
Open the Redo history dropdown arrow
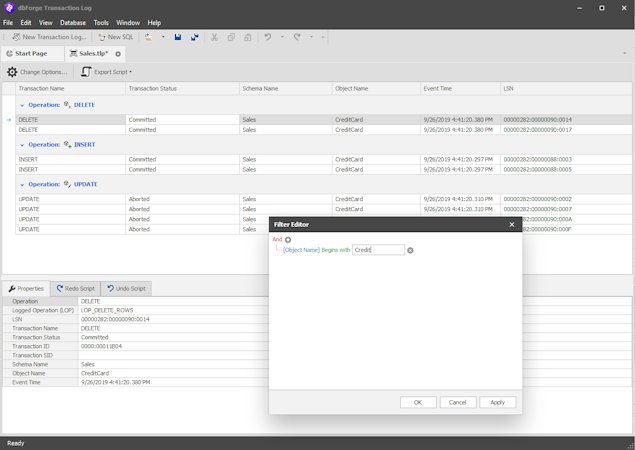click(x=311, y=37)
